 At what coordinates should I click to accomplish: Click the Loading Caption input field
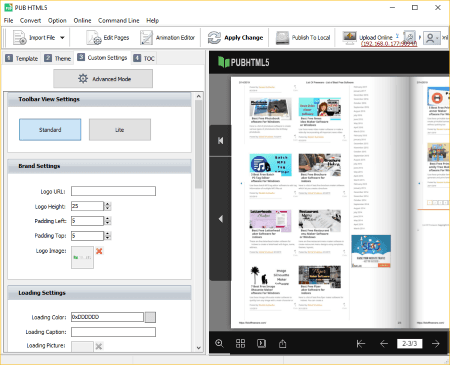113,332
